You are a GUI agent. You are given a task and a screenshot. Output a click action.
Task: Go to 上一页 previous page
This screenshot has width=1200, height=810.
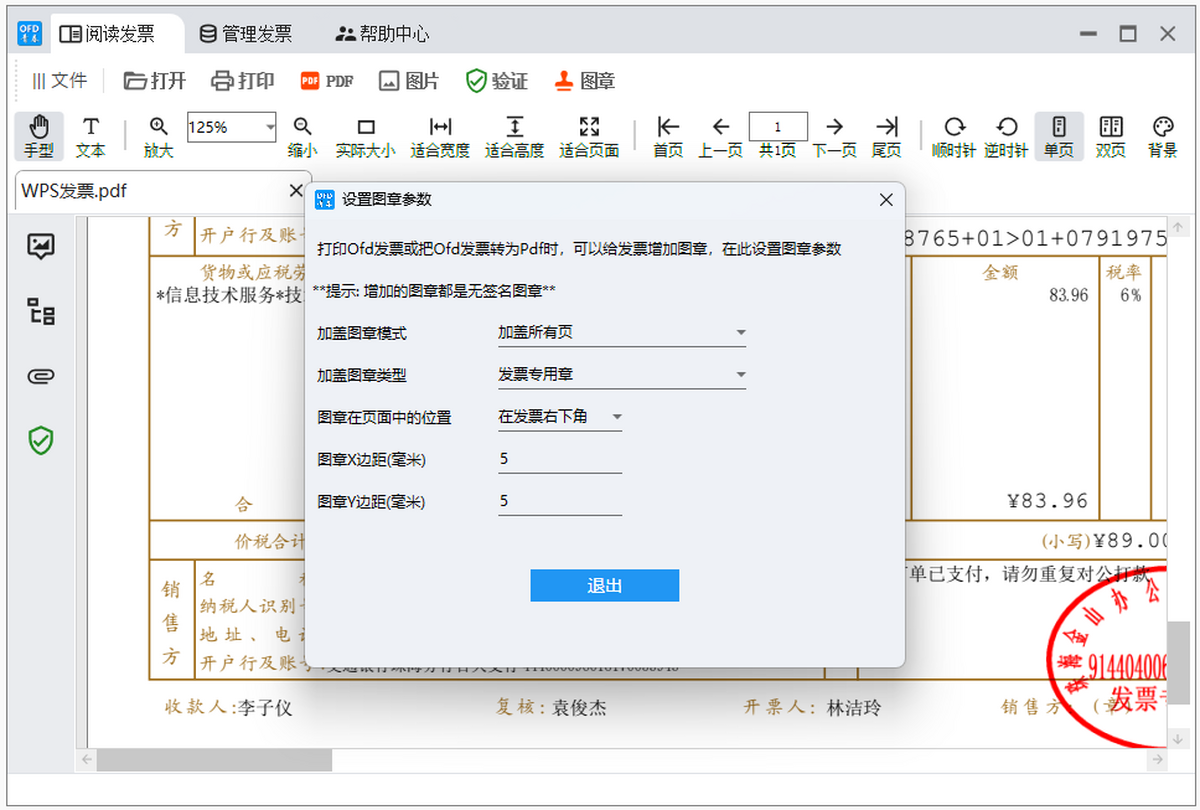coord(720,137)
